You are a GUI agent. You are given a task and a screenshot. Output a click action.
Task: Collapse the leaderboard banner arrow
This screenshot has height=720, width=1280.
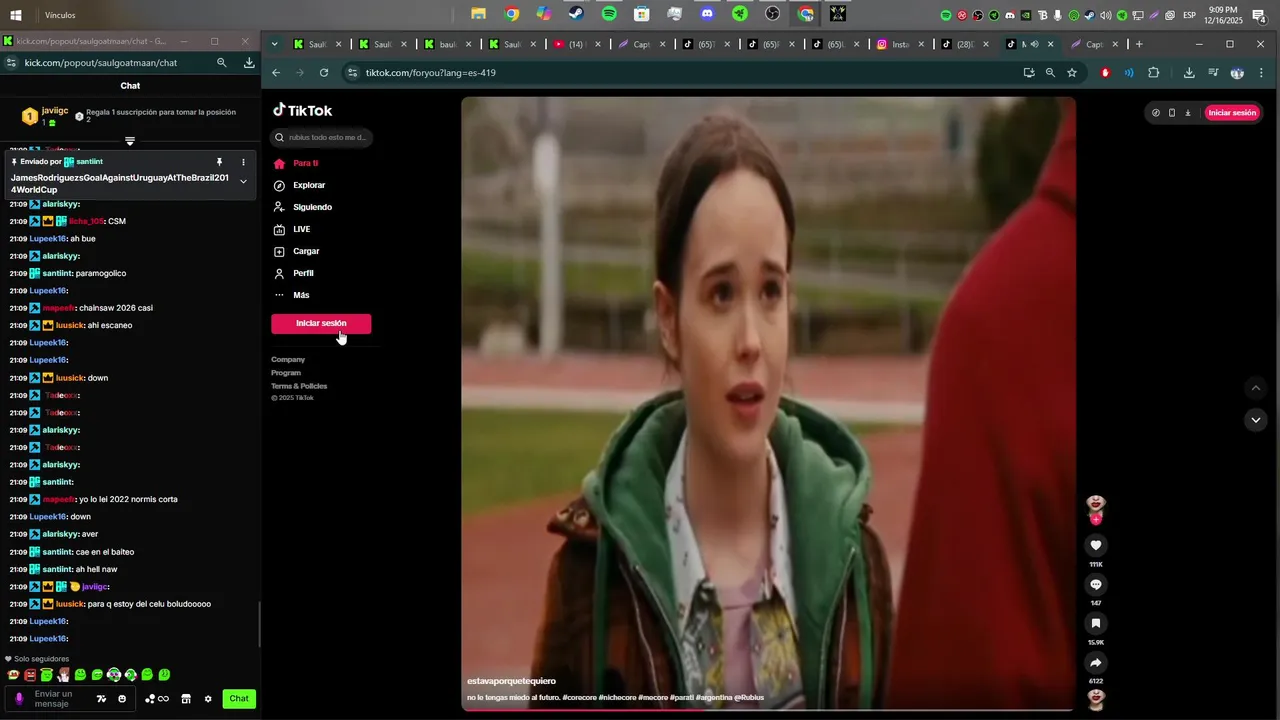(x=130, y=141)
